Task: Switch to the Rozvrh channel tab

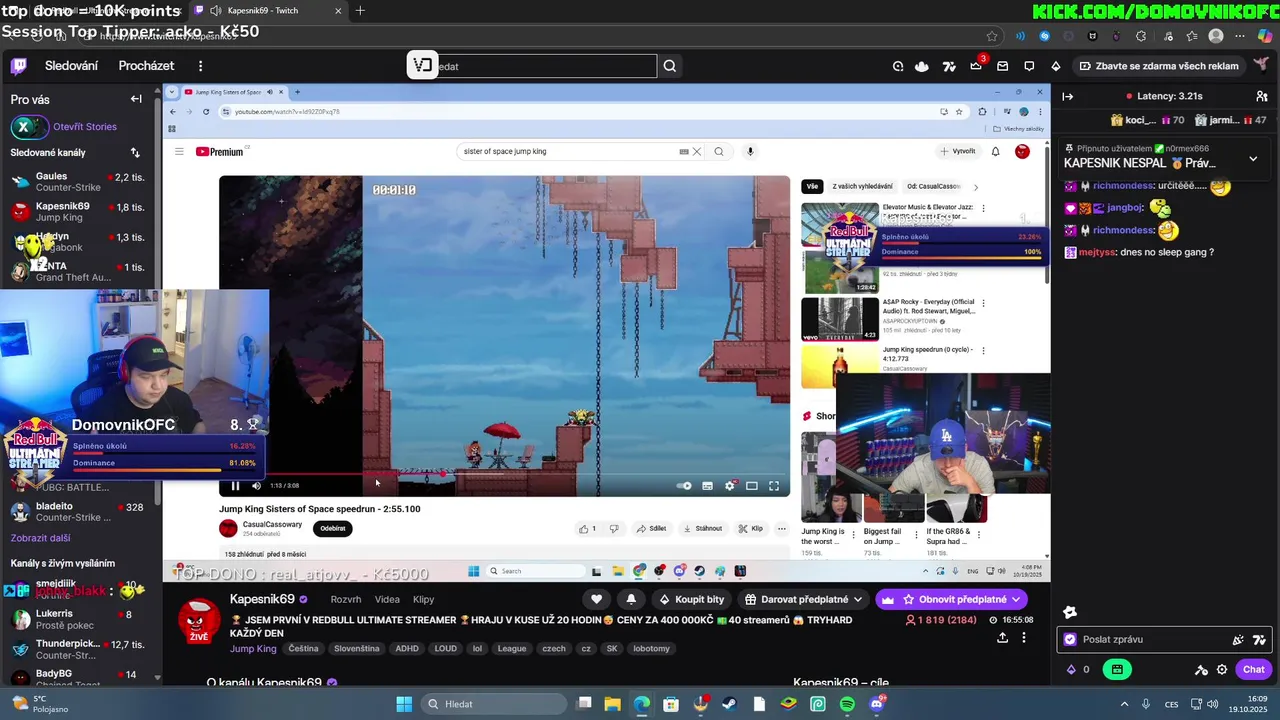Action: click(345, 599)
